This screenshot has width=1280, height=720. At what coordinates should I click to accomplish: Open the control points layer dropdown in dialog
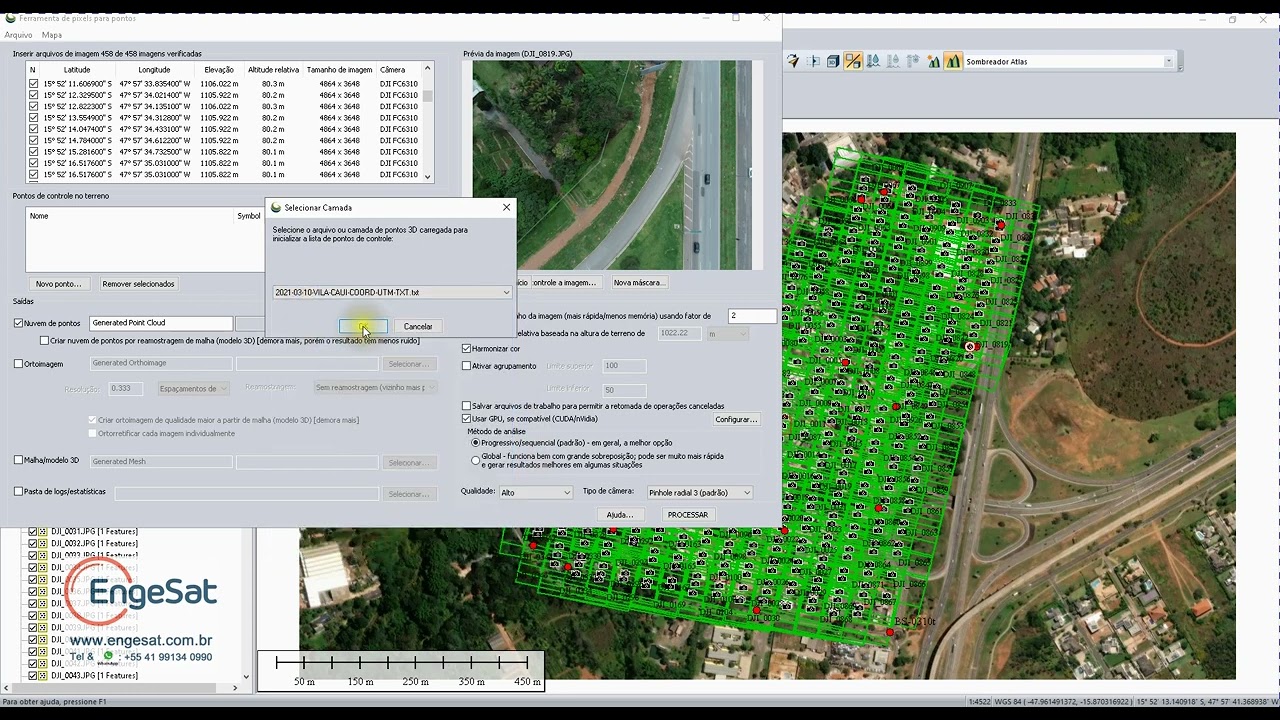pyautogui.click(x=392, y=292)
